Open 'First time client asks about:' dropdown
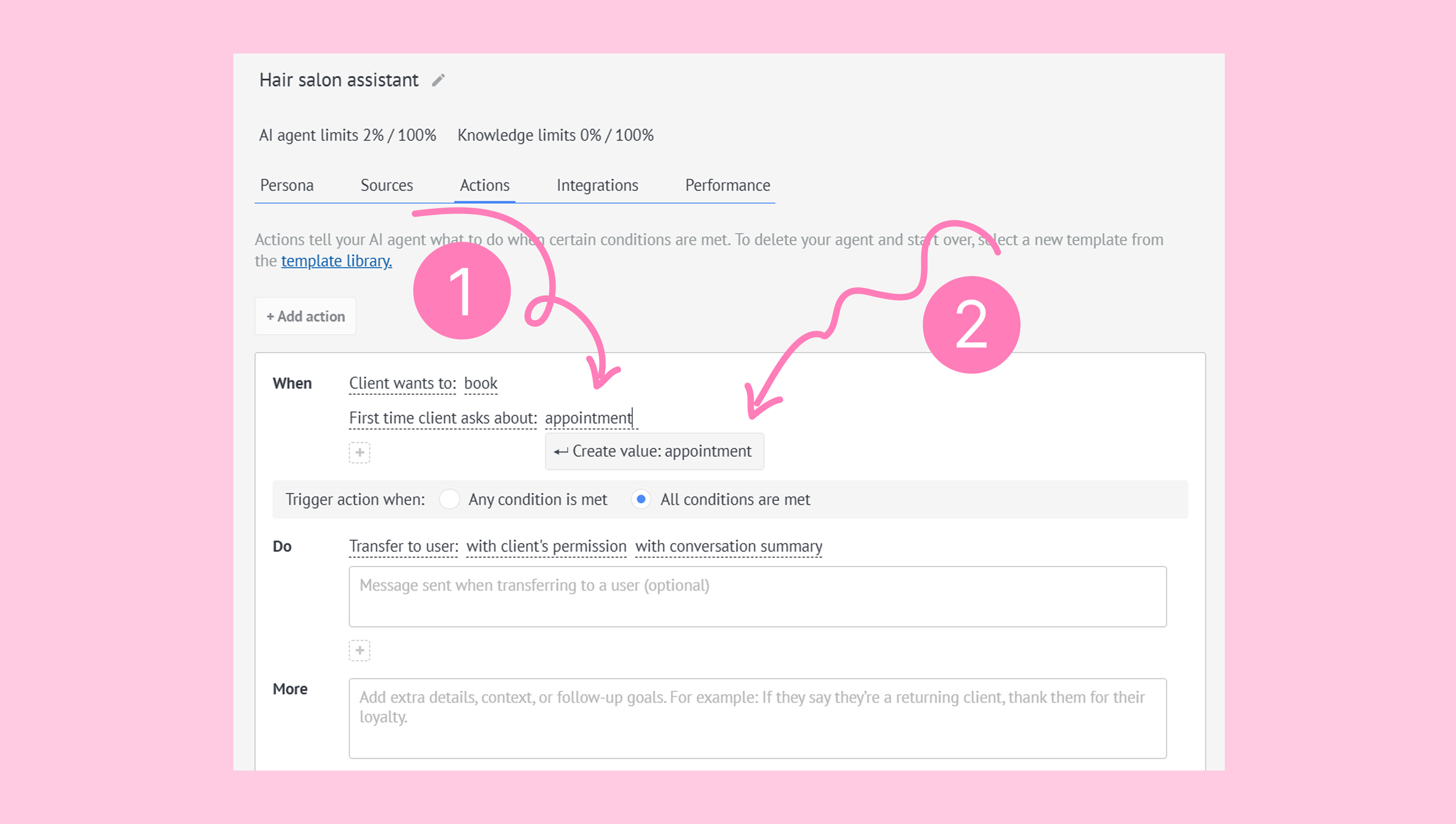 click(x=443, y=418)
